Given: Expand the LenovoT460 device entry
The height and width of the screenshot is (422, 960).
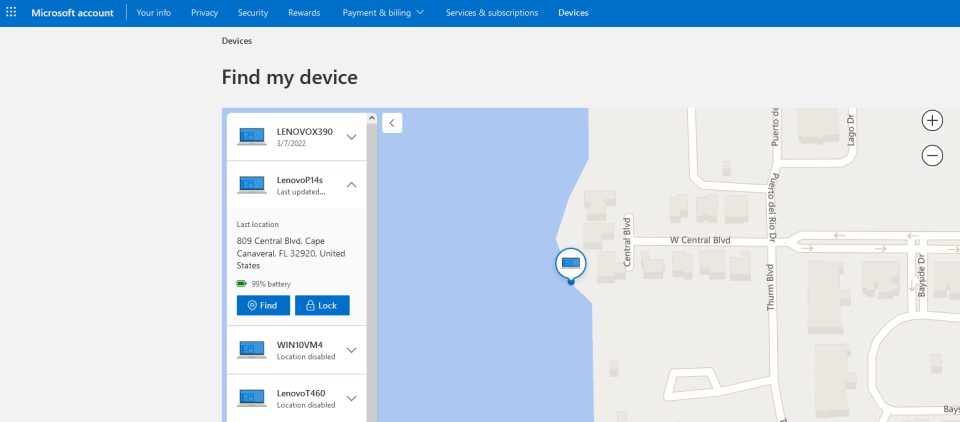Looking at the screenshot, I should click(351, 398).
